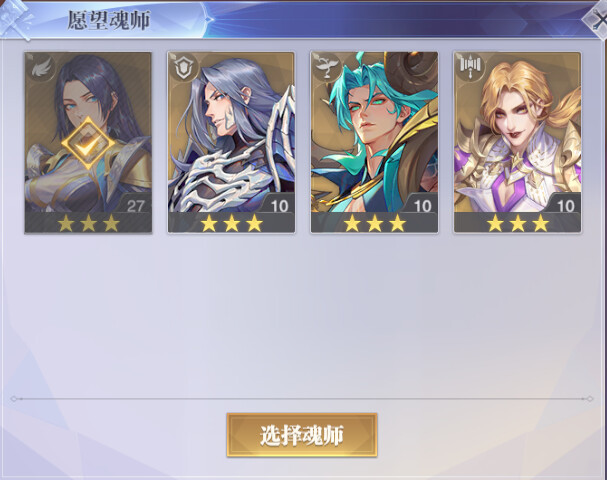Click the three stars under the dark-haired card
The image size is (607, 480).
(x=89, y=223)
